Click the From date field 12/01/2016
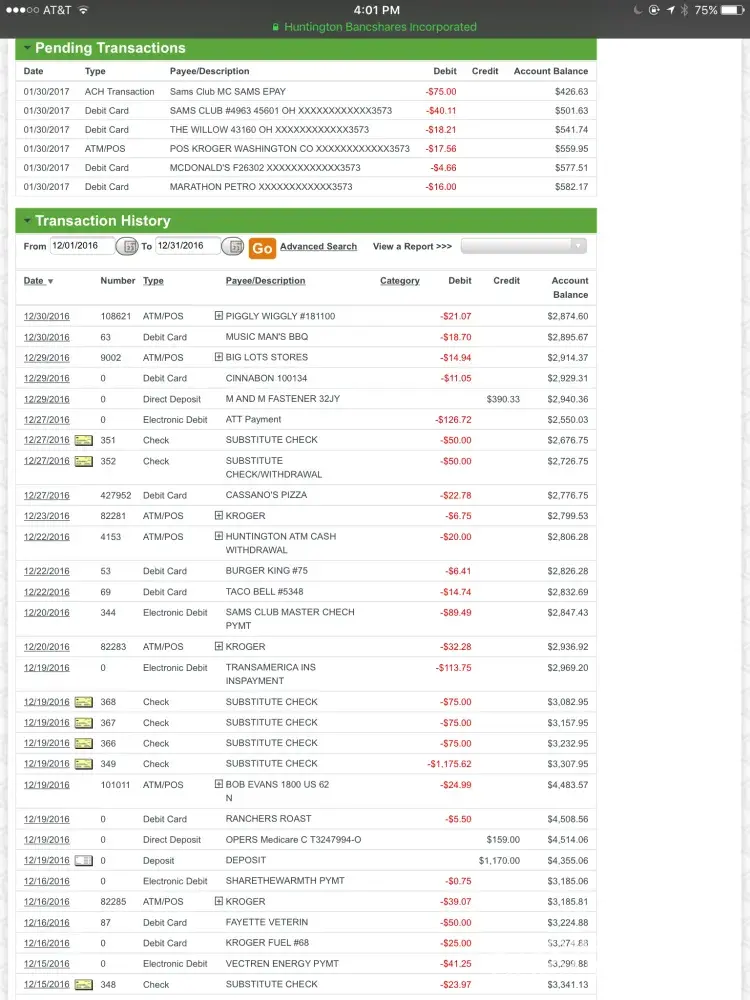The height and width of the screenshot is (1000, 750). click(82, 246)
